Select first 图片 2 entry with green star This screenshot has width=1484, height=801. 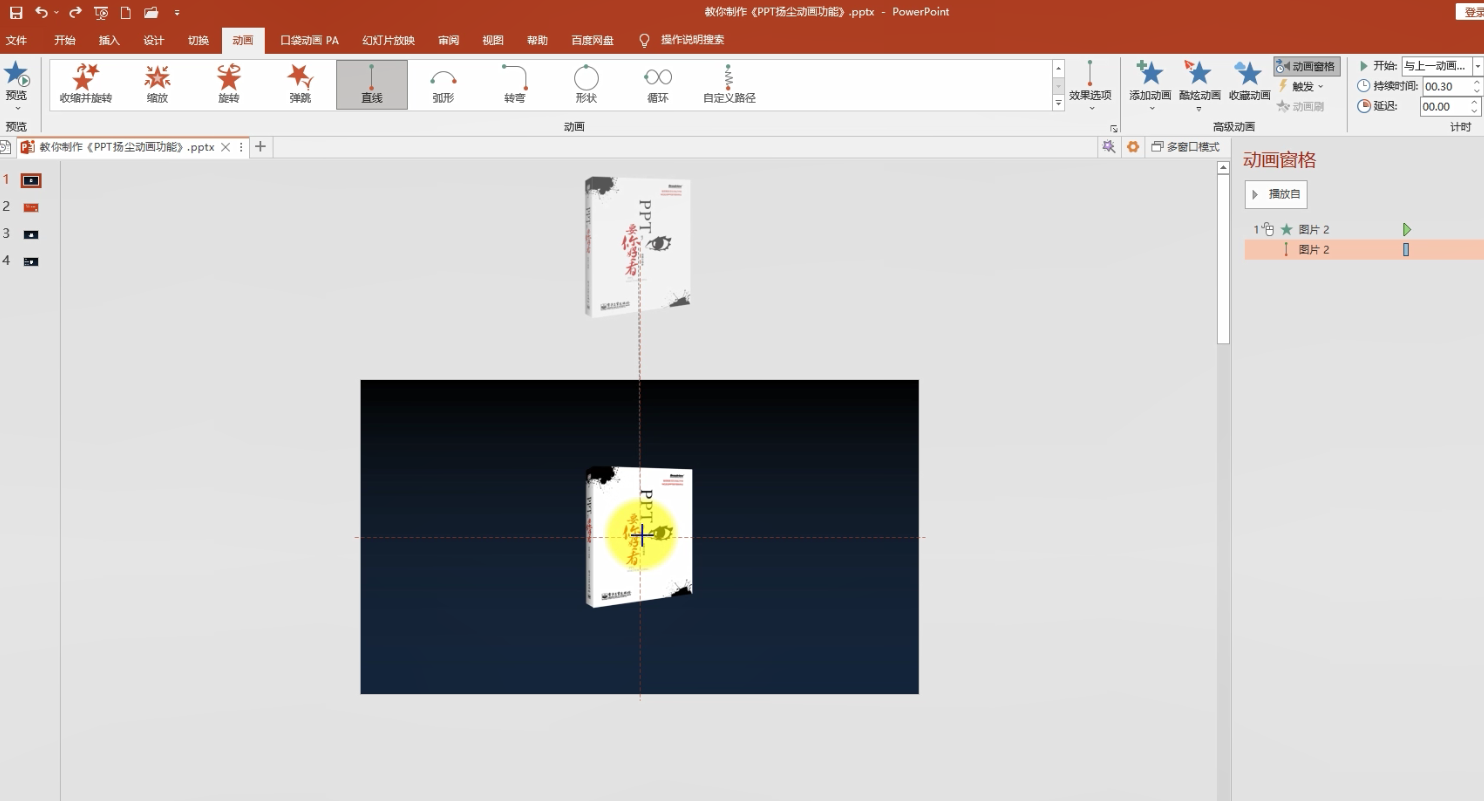pyautogui.click(x=1364, y=230)
